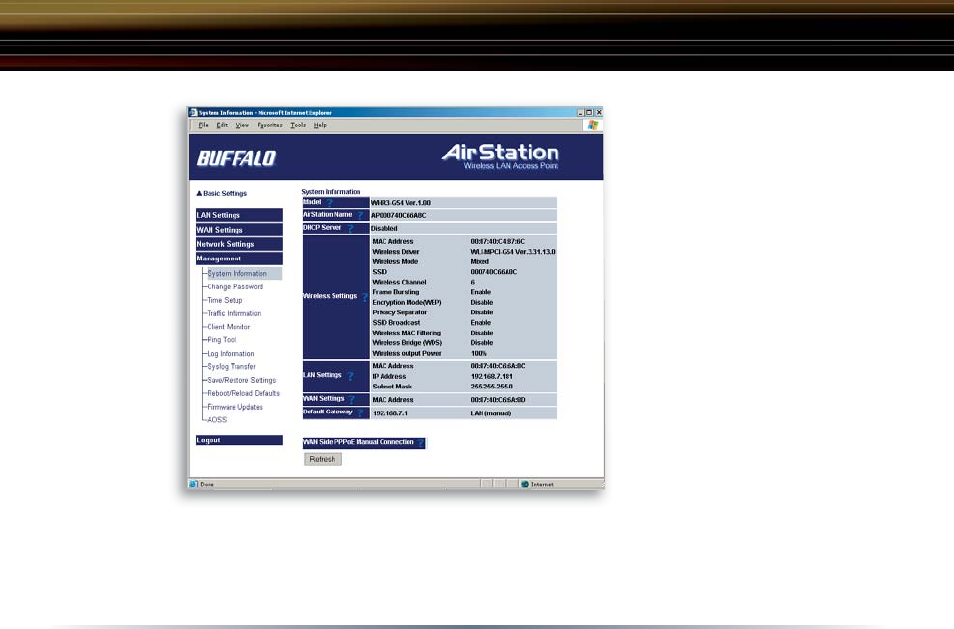Click the Wireless Bridge (WDS) label
The width and height of the screenshot is (954, 629).
pos(407,342)
